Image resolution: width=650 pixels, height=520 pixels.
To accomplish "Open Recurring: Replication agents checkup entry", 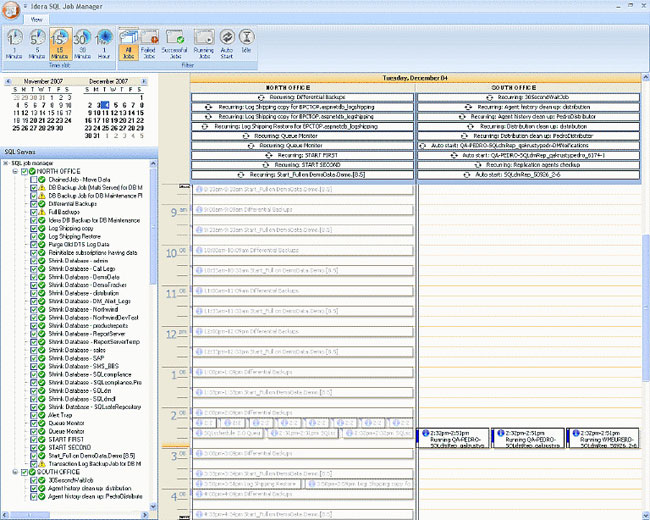I will (528, 165).
